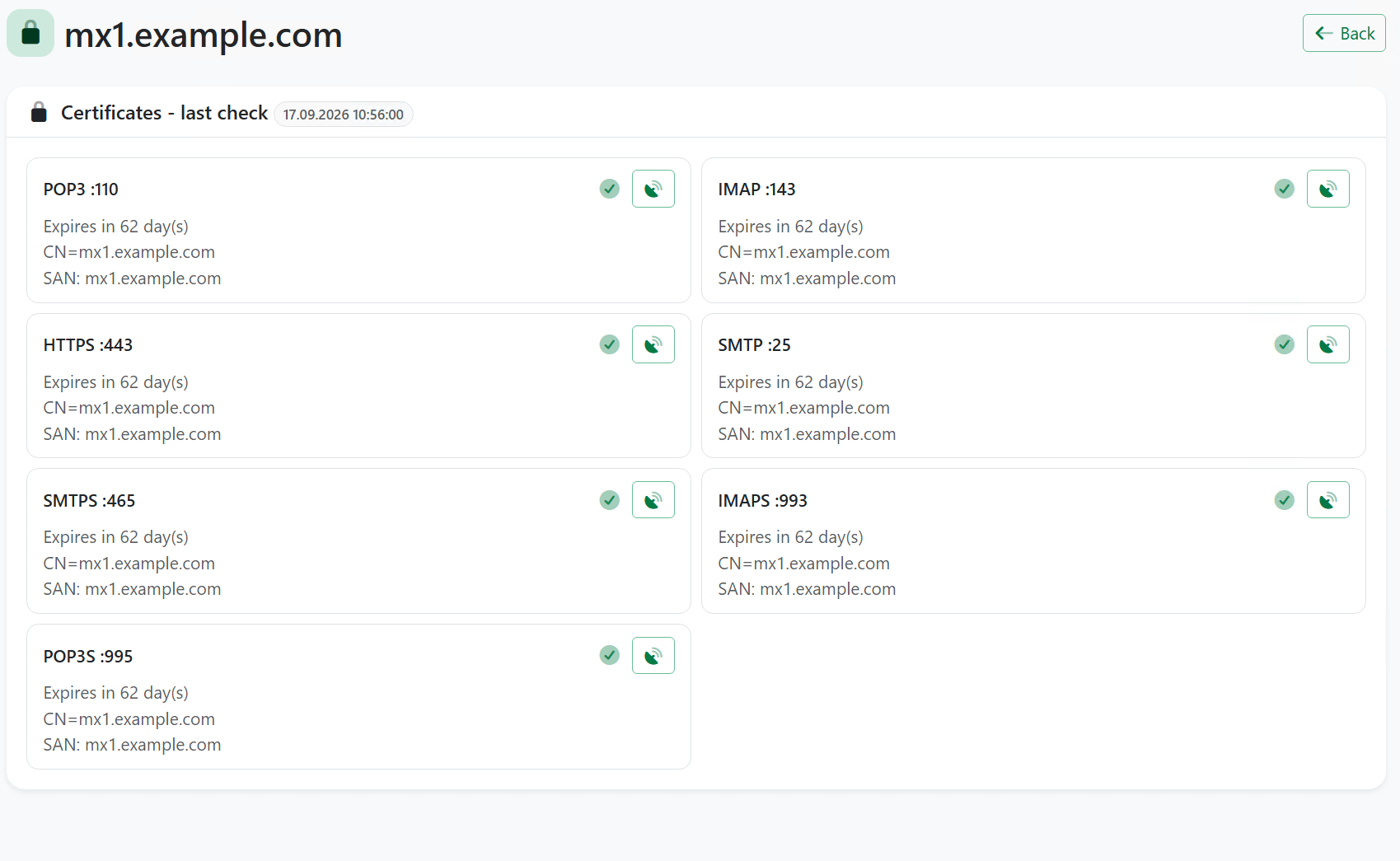This screenshot has height=861, width=1400.
Task: Click 'Expires in 62 day(s)' in the POP3 :110 card
Action: (116, 227)
